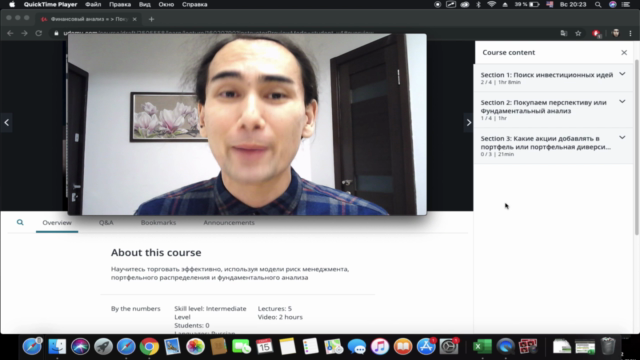Open Maps from the Dock

(x=333, y=347)
